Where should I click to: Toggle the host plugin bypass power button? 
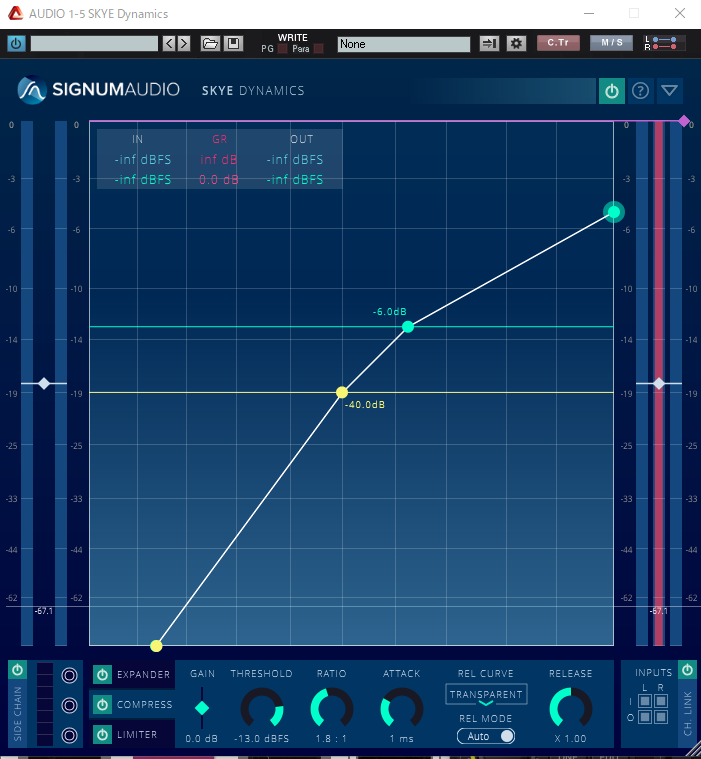click(x=16, y=44)
